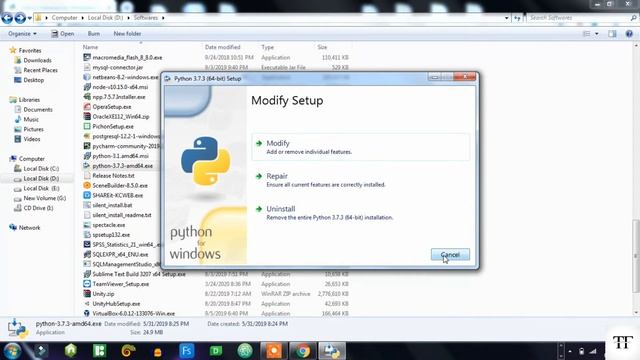Select Computer in navigation pane
This screenshot has height=360, width=640.
pyautogui.click(x=31, y=159)
